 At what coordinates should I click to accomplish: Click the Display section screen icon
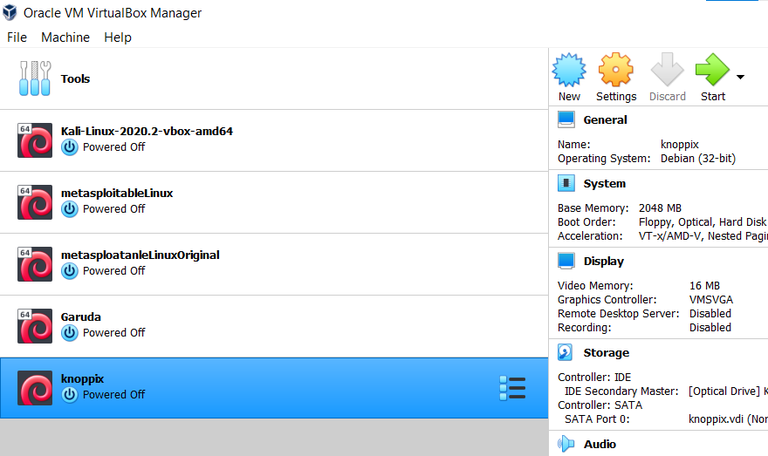566,261
